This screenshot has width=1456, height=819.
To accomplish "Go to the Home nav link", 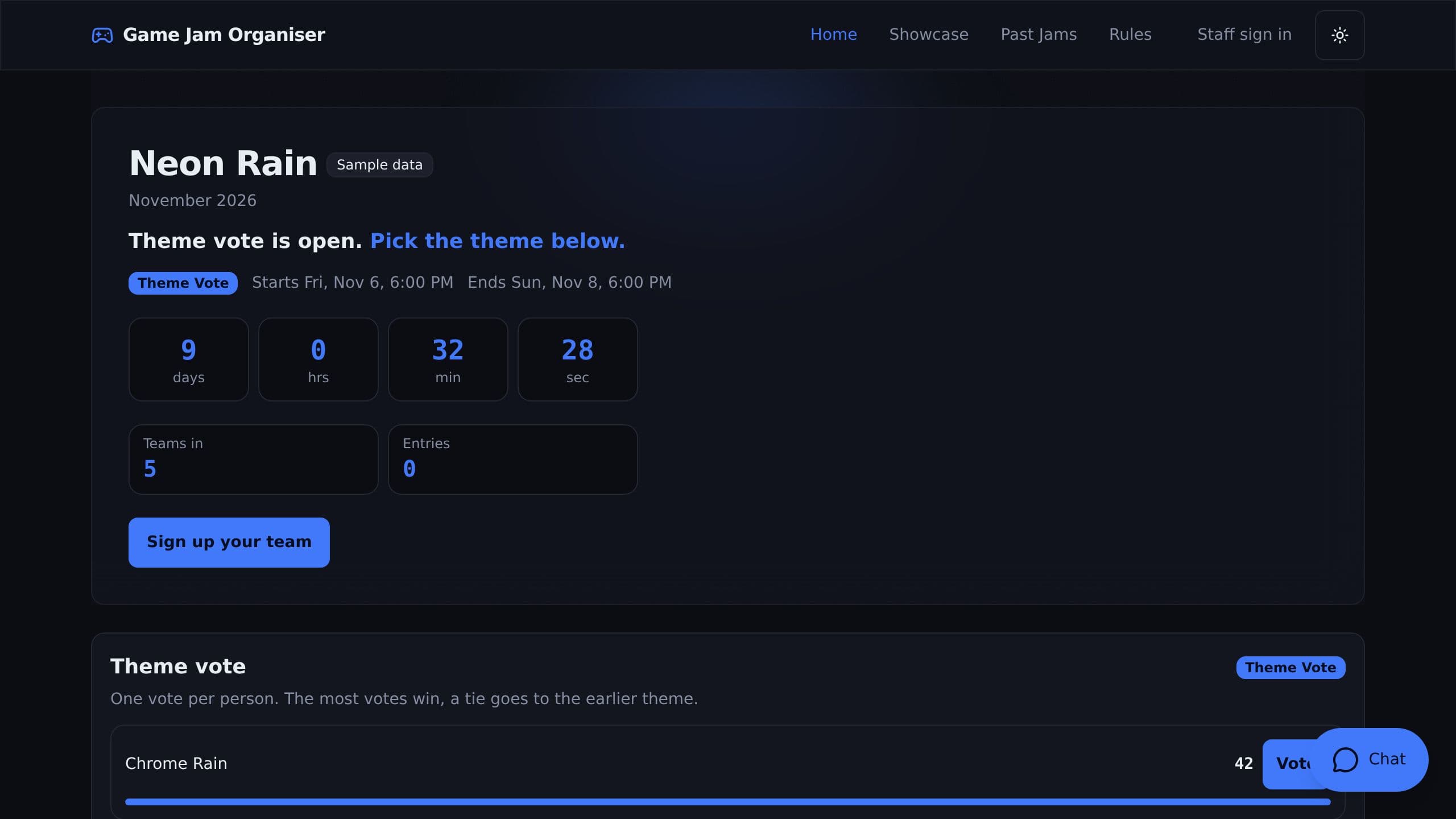I will click(x=833, y=35).
